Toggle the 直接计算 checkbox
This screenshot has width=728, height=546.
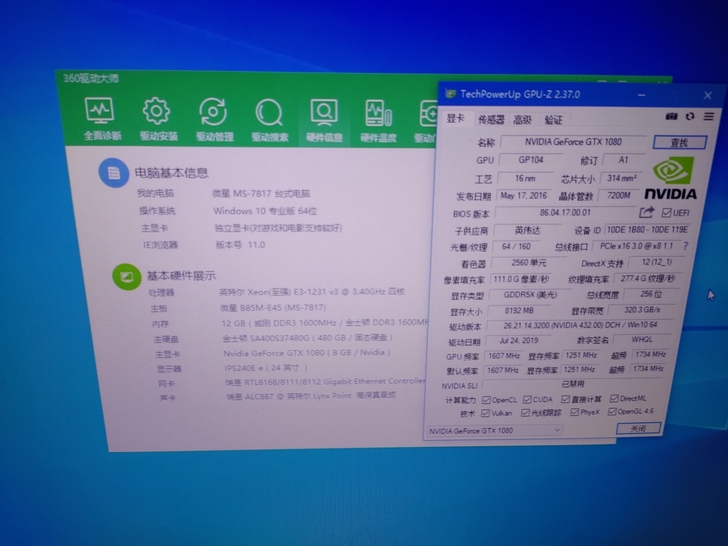click(x=565, y=399)
